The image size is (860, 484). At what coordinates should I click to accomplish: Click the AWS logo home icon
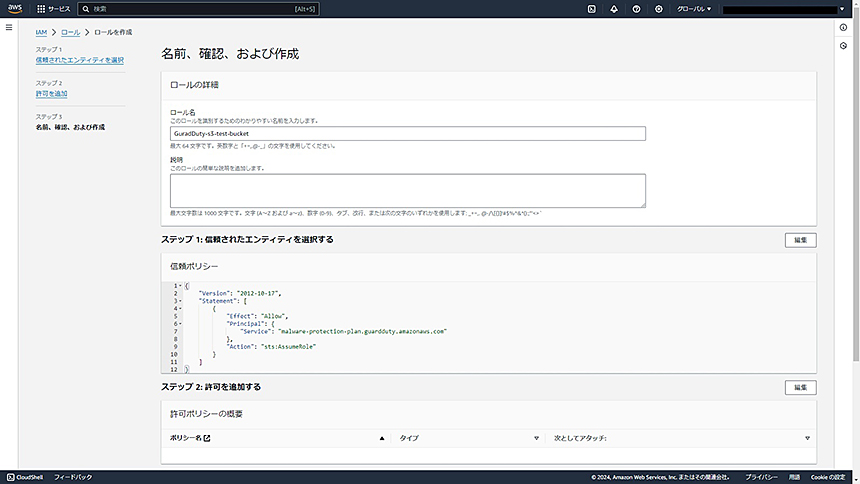click(x=15, y=9)
